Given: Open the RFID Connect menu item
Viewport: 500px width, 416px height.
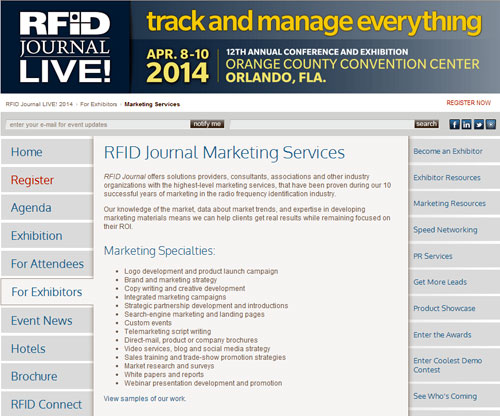Looking at the screenshot, I should coord(47,404).
